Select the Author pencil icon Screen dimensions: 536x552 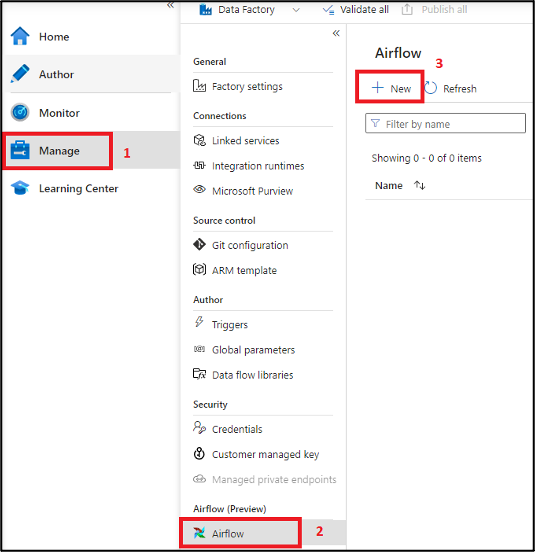click(x=20, y=74)
